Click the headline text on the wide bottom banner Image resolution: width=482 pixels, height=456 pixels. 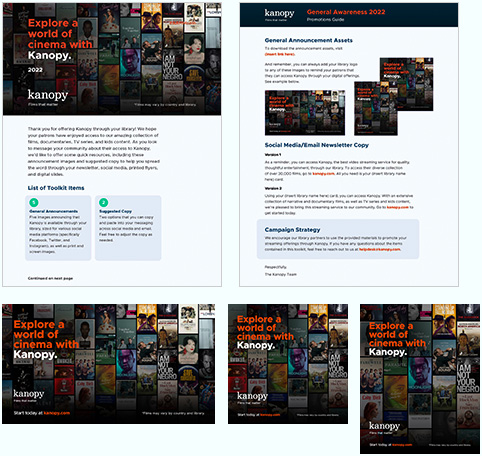click(46, 340)
